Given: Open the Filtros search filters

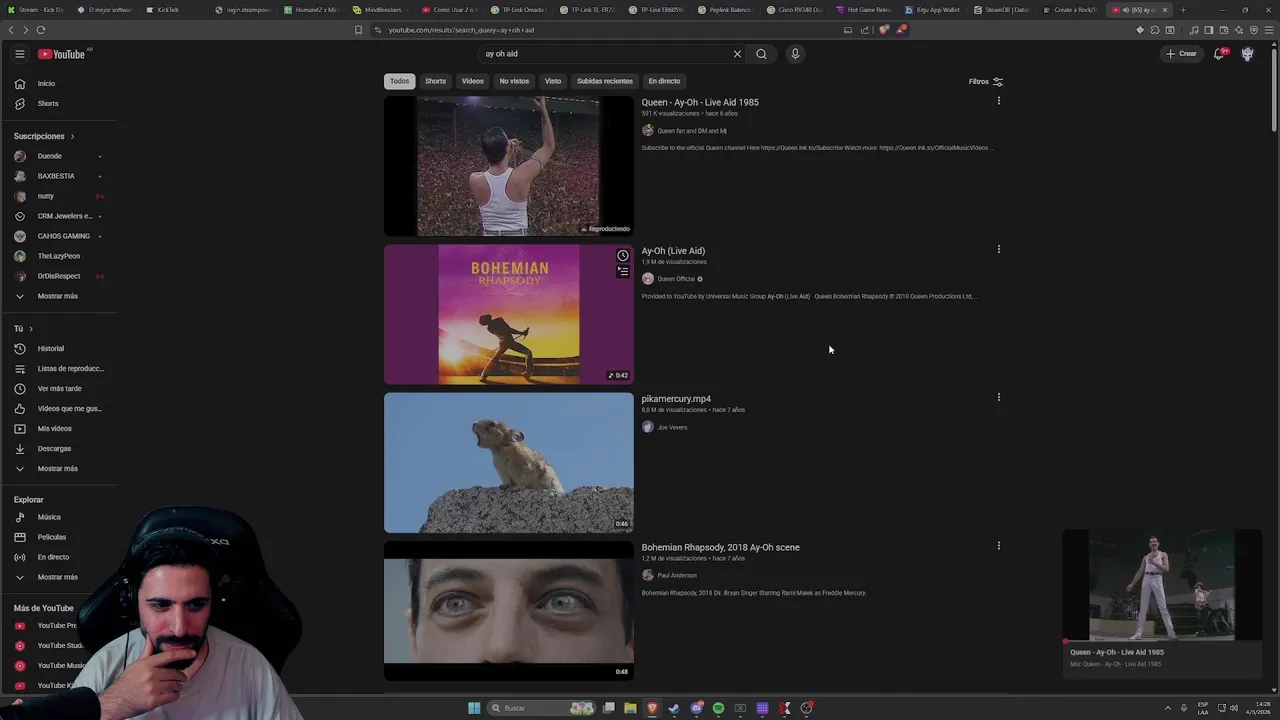Looking at the screenshot, I should click(x=986, y=82).
